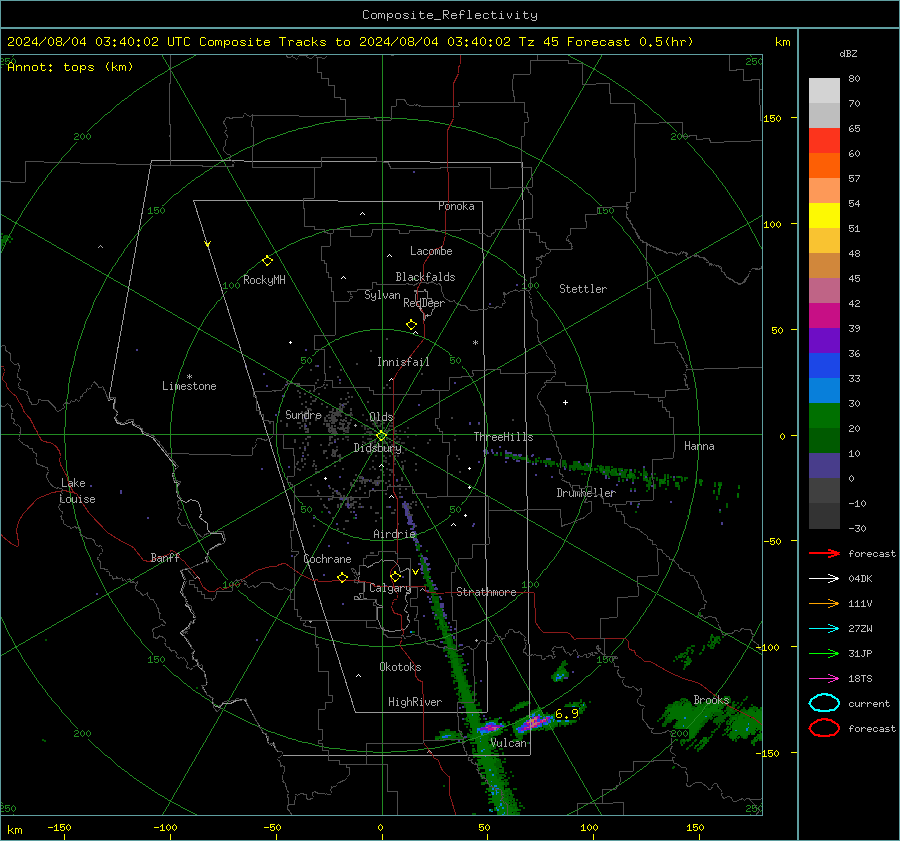
Task: Click the Vulcan label
Action: point(509,743)
